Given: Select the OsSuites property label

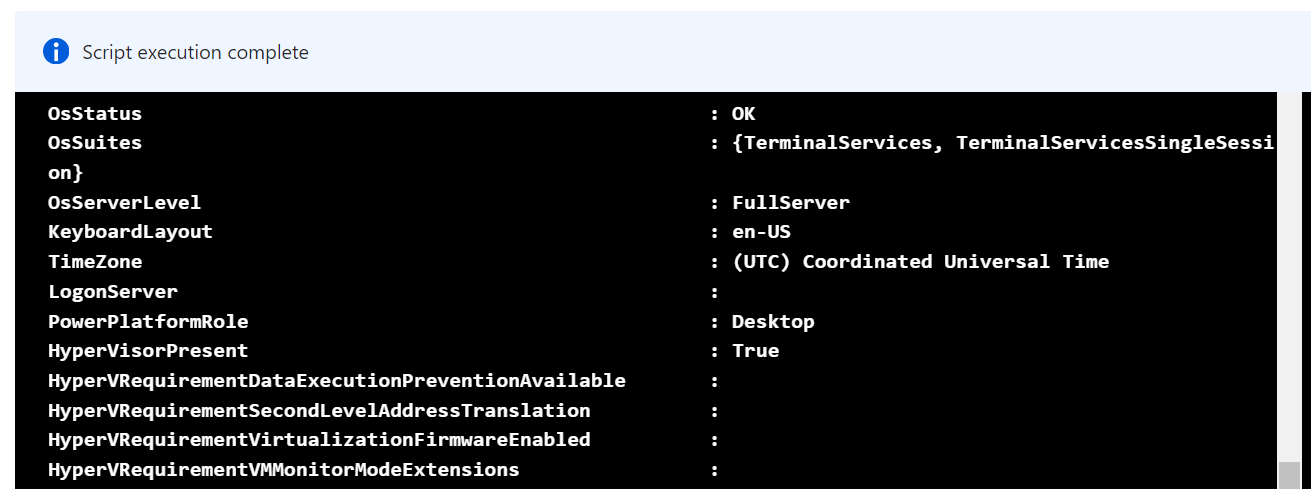Looking at the screenshot, I should [95, 143].
